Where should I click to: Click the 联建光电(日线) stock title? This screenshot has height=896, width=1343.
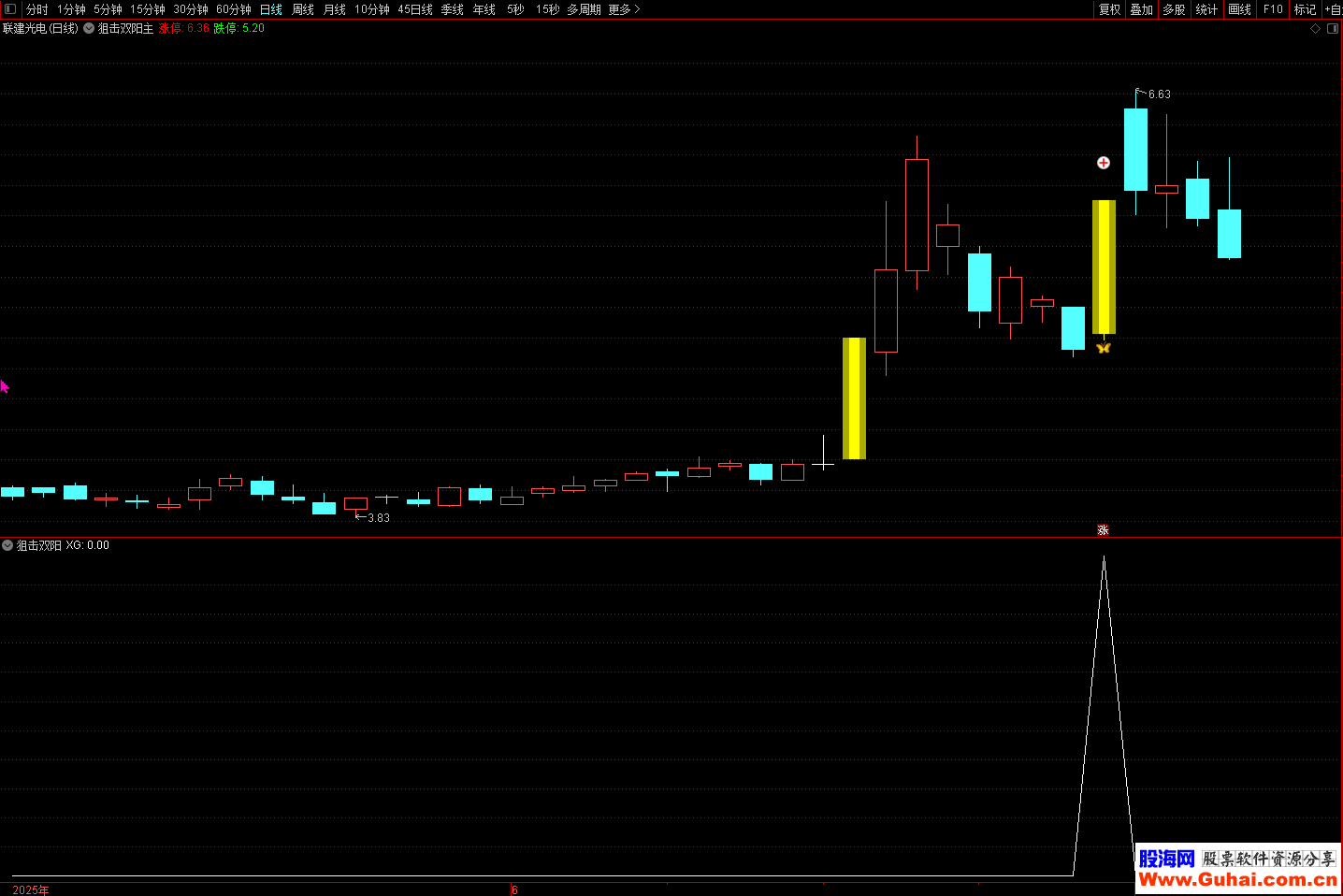[x=40, y=28]
